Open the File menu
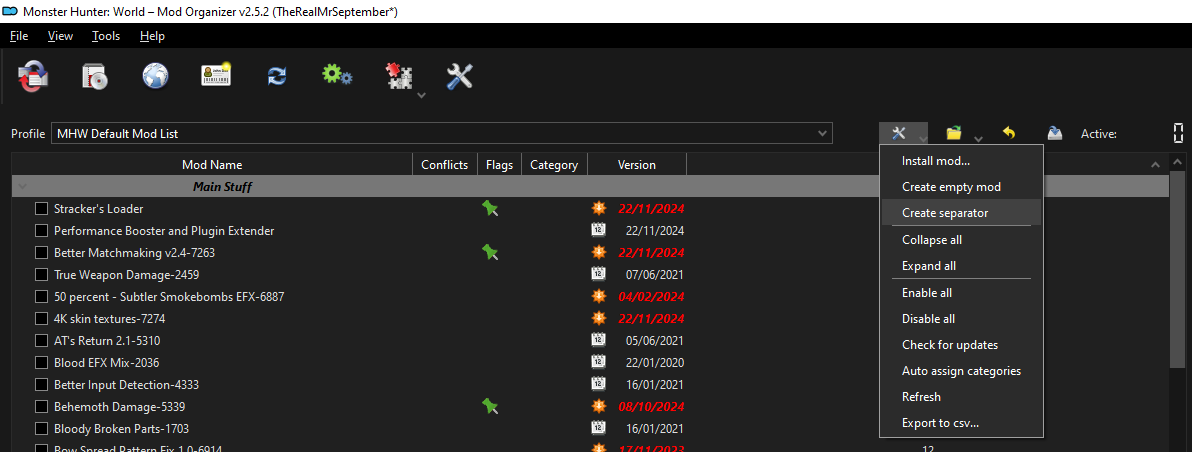The image size is (1192, 452). [x=19, y=36]
